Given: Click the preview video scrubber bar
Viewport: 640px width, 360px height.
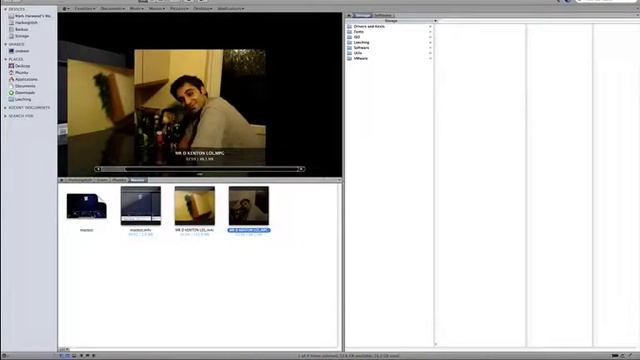Looking at the screenshot, I should point(200,169).
